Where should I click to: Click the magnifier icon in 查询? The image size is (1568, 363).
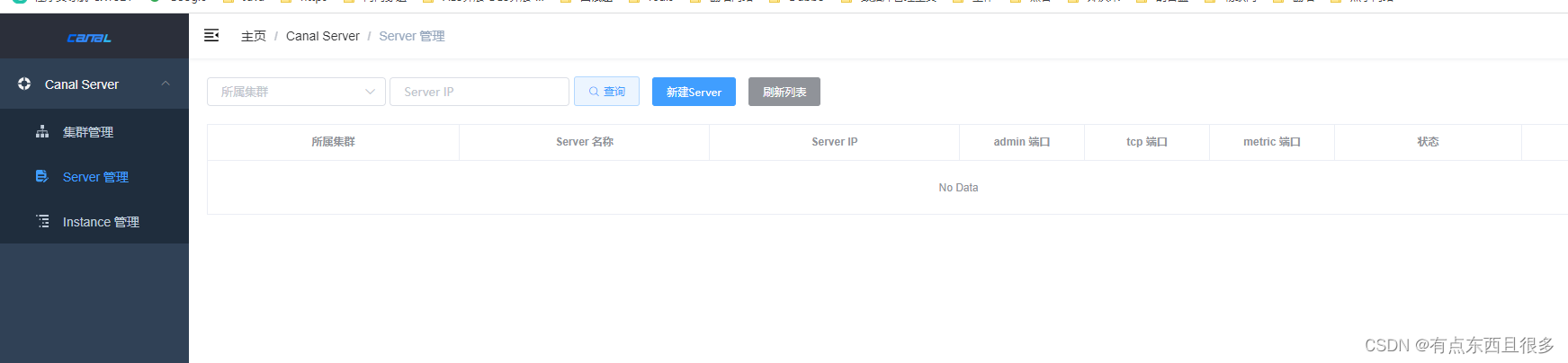pos(594,92)
